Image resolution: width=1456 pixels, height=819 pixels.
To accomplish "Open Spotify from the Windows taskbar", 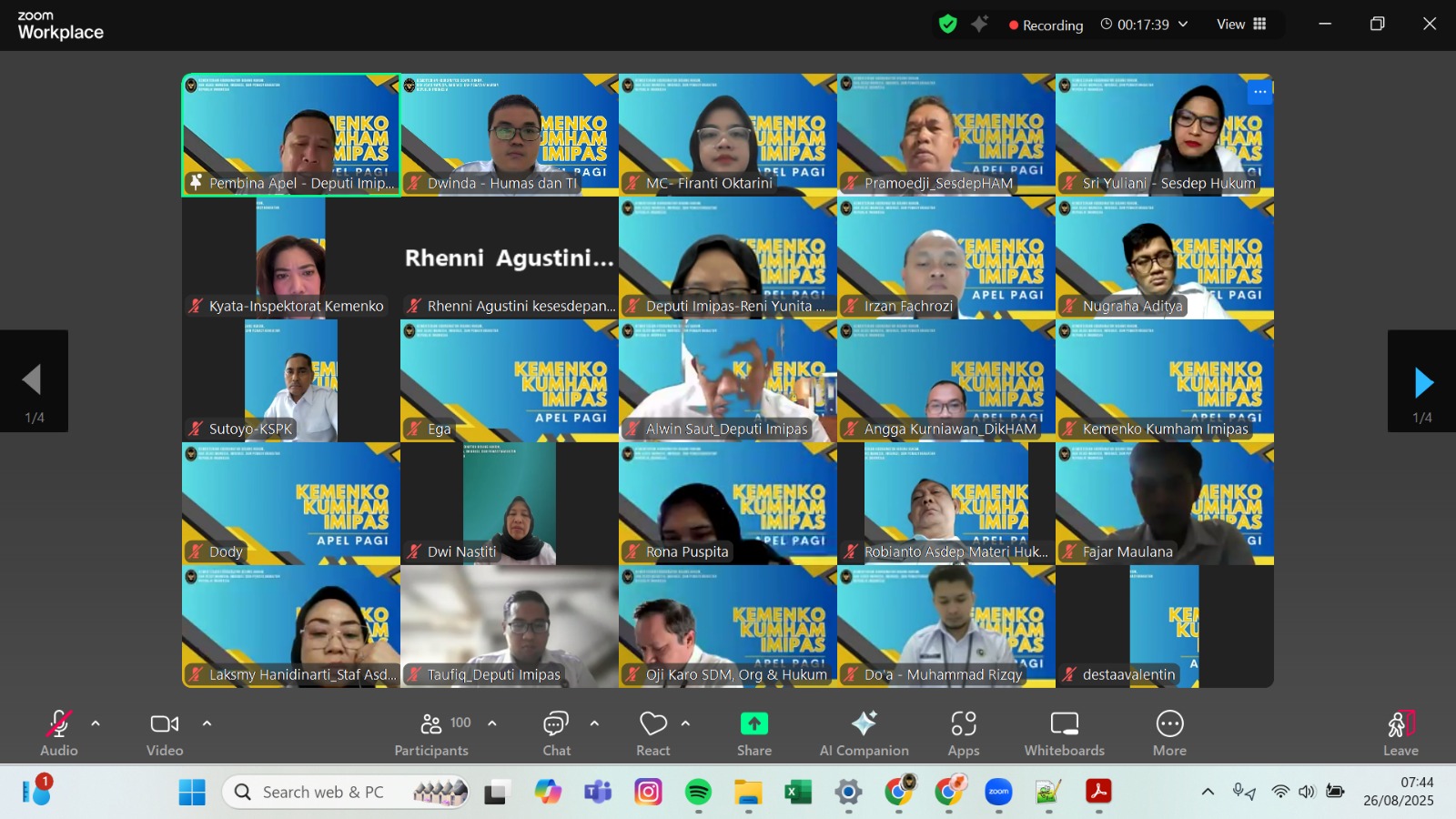I will click(698, 793).
